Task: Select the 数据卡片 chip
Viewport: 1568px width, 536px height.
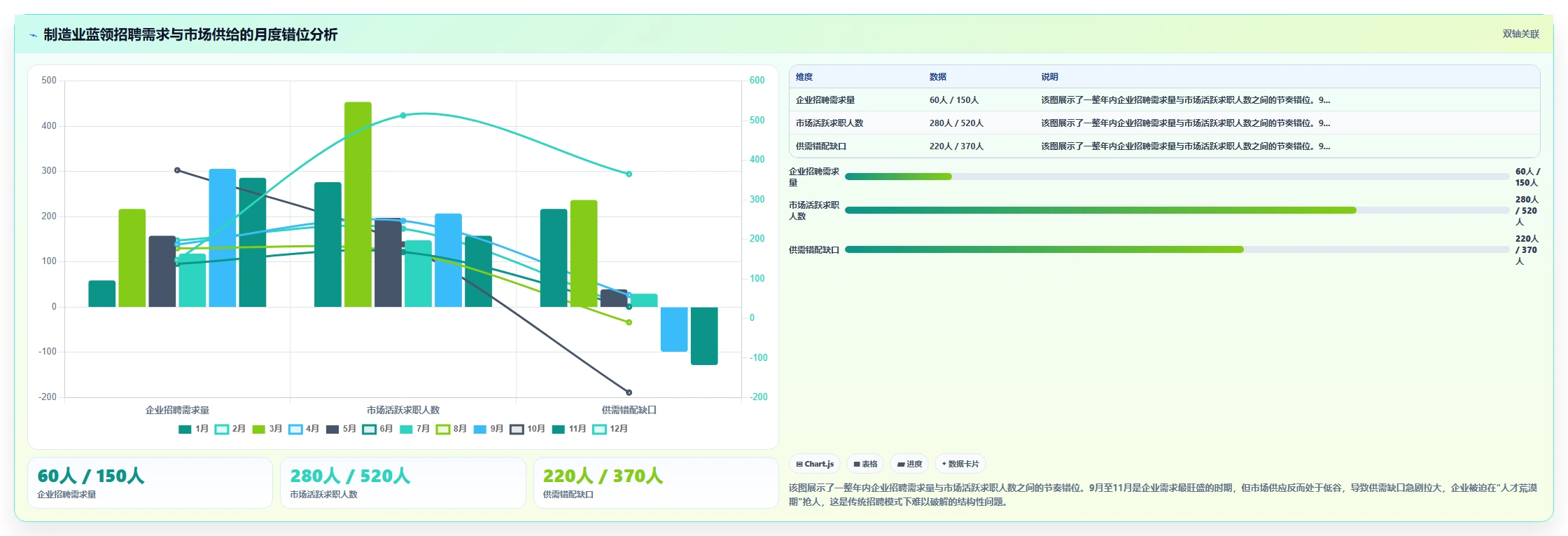Action: tap(960, 464)
